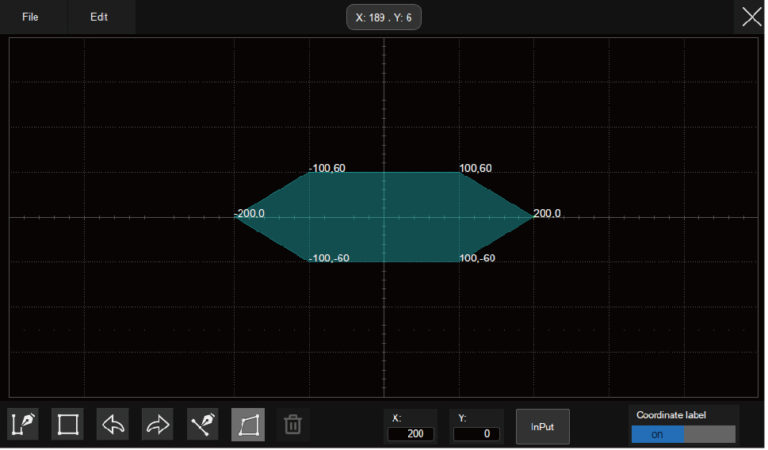Select the highlighted polygon shape tool
768x450 pixels.
coord(248,424)
